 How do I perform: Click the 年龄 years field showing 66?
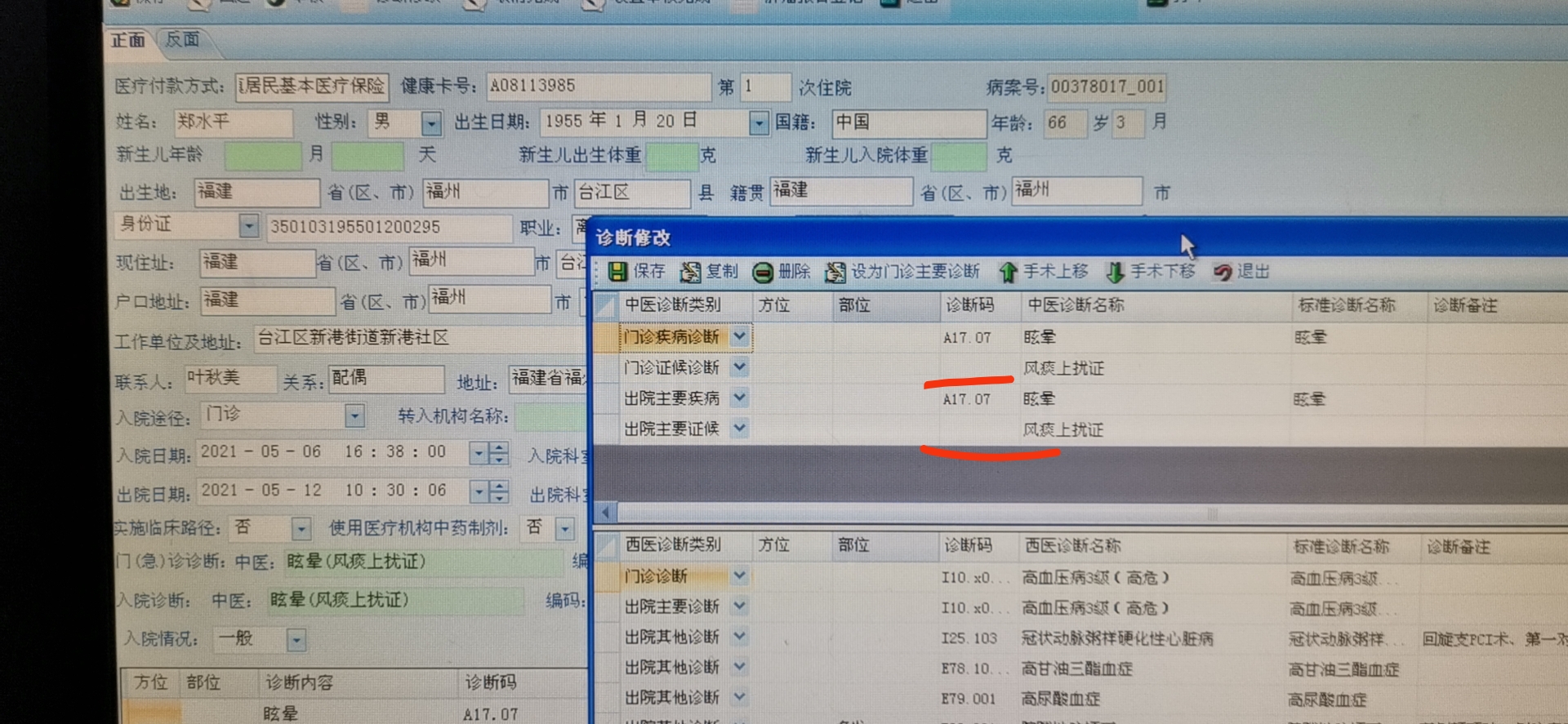coord(1065,123)
